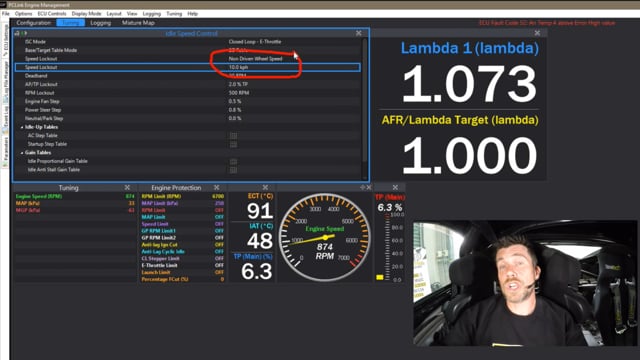This screenshot has width=640, height=360.
Task: Close the ECT and IAT readout panel
Action: [x=265, y=187]
